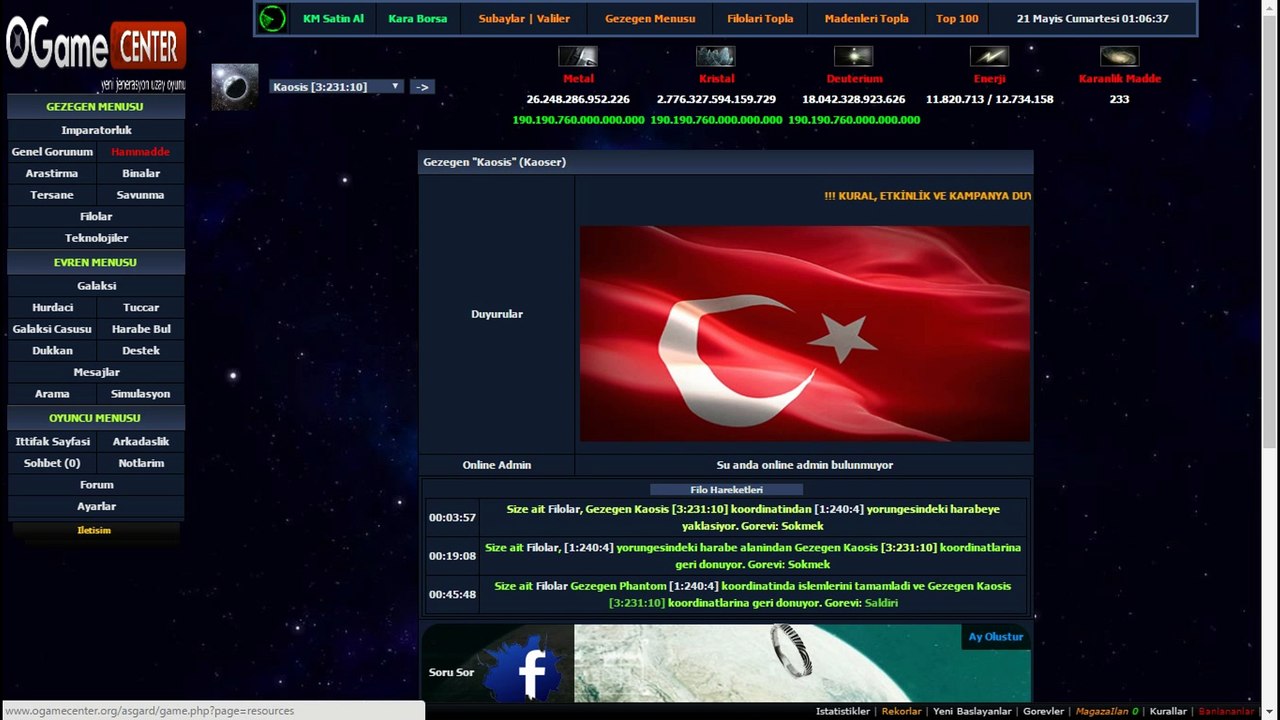Click the Filo Hareketleri header
This screenshot has height=720, width=1280.
[x=726, y=490]
